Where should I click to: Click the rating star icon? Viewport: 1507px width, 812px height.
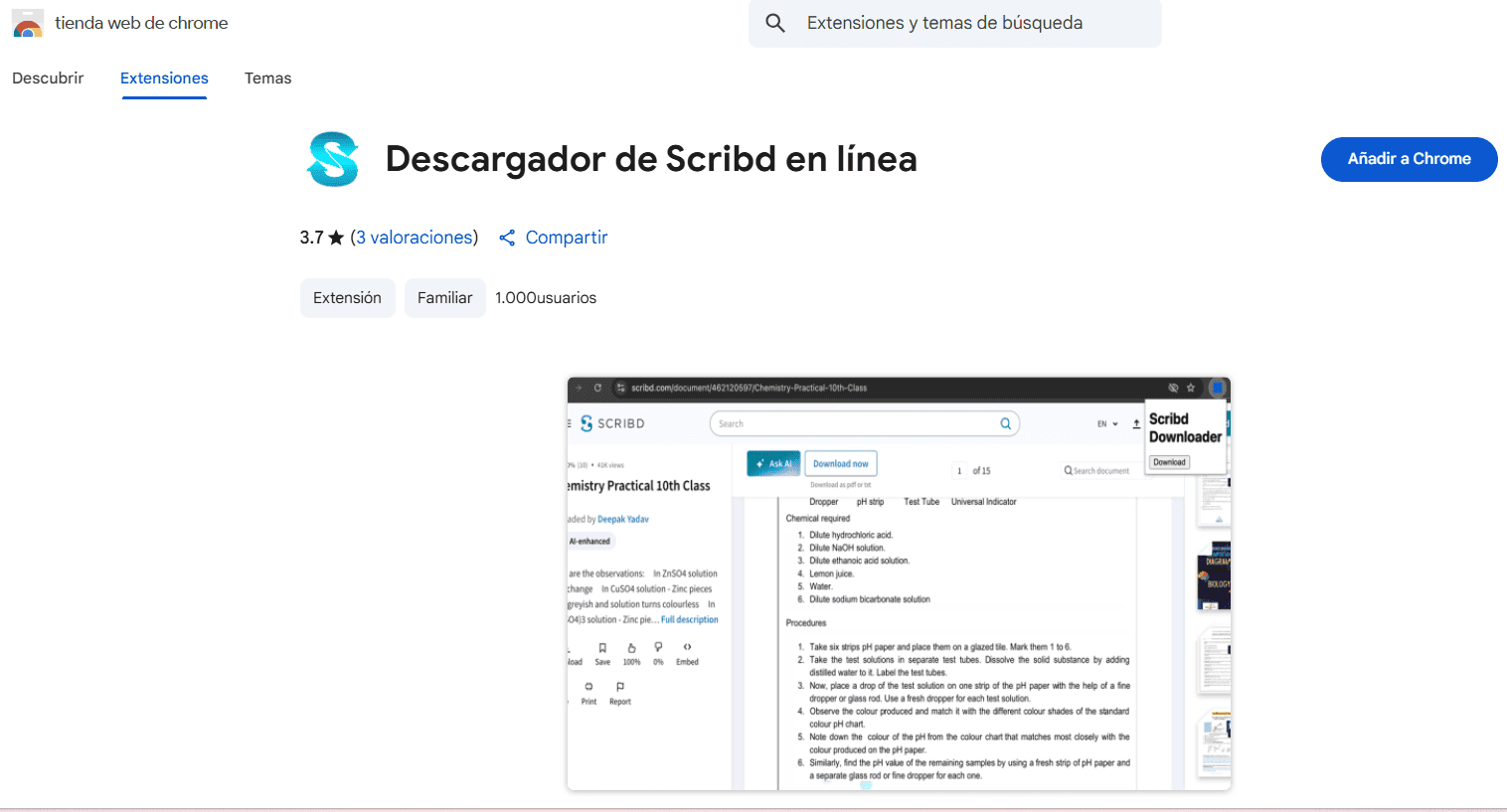pyautogui.click(x=336, y=238)
